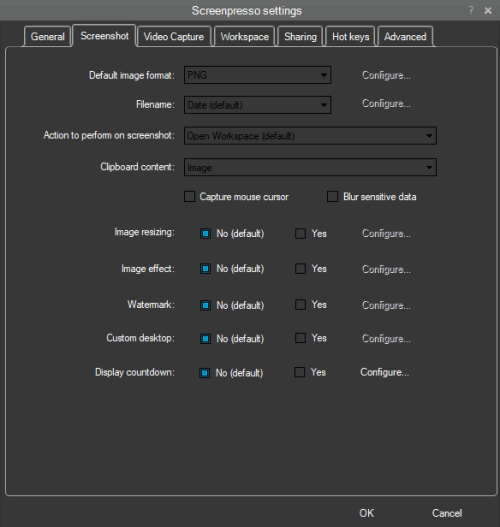Screen dimensions: 500x527
Task: Enable Capture mouse cursor checkbox
Action: [x=190, y=197]
